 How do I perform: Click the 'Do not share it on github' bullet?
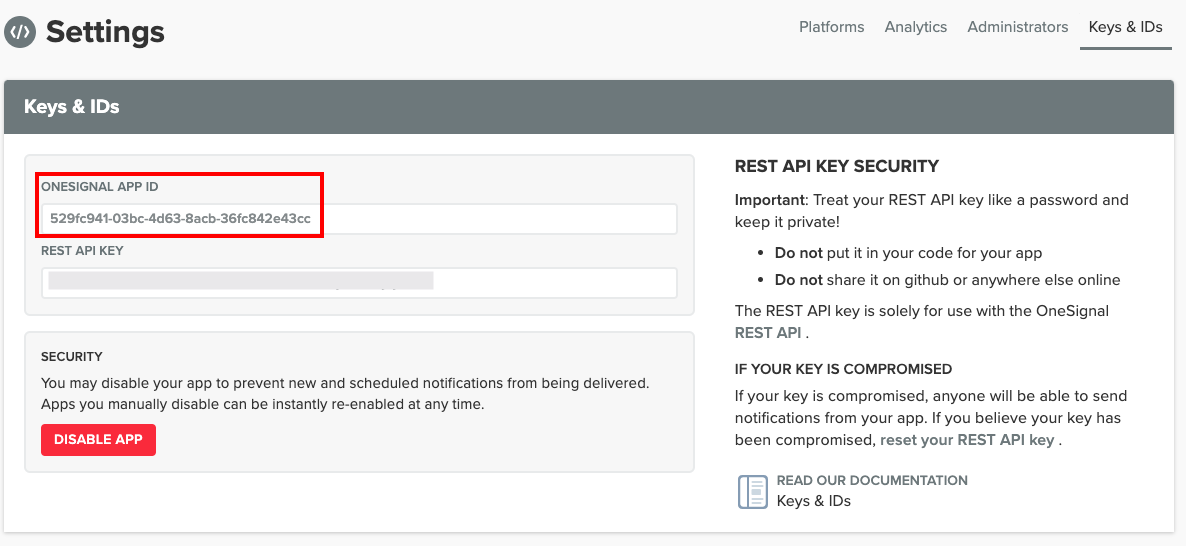[x=948, y=280]
